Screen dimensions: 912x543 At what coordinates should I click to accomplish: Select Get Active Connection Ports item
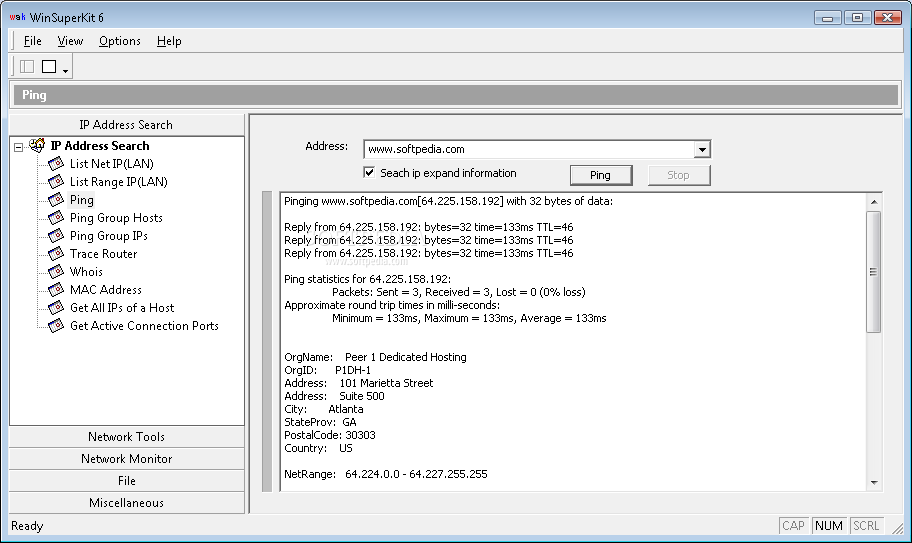[x=144, y=326]
